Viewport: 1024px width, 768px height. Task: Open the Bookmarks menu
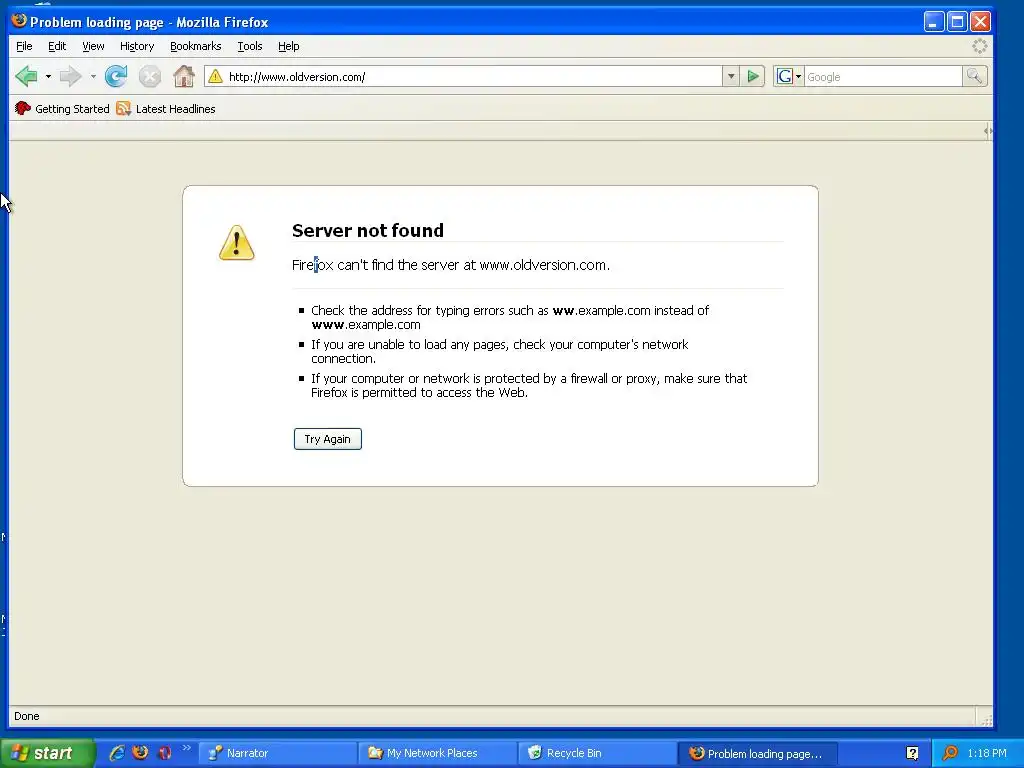195,46
